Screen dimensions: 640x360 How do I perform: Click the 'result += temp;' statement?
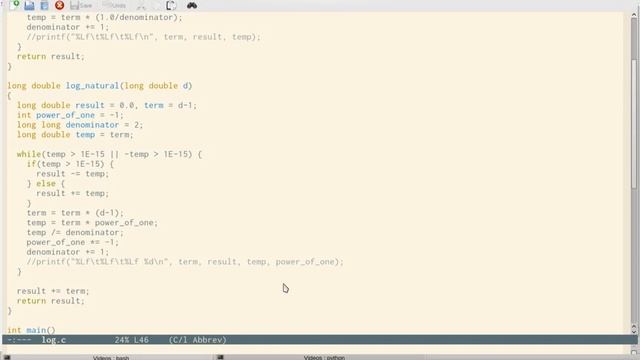point(73,193)
